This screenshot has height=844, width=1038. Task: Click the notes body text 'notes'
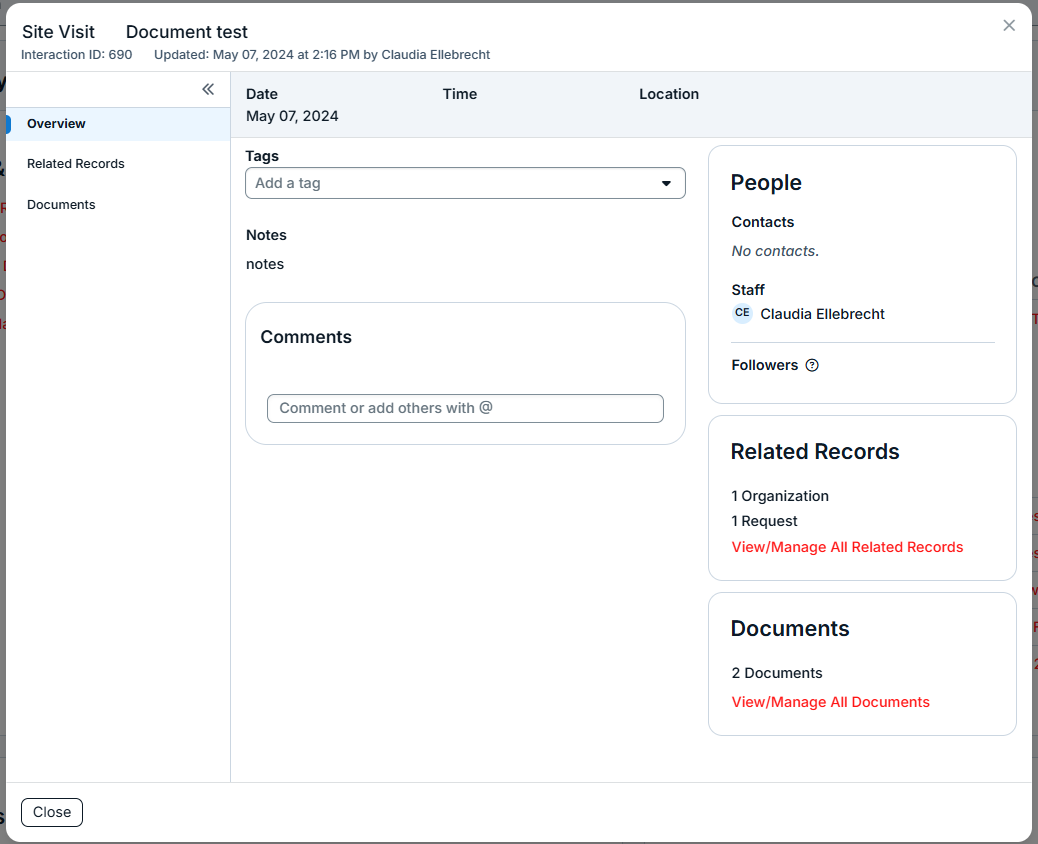[x=265, y=264]
